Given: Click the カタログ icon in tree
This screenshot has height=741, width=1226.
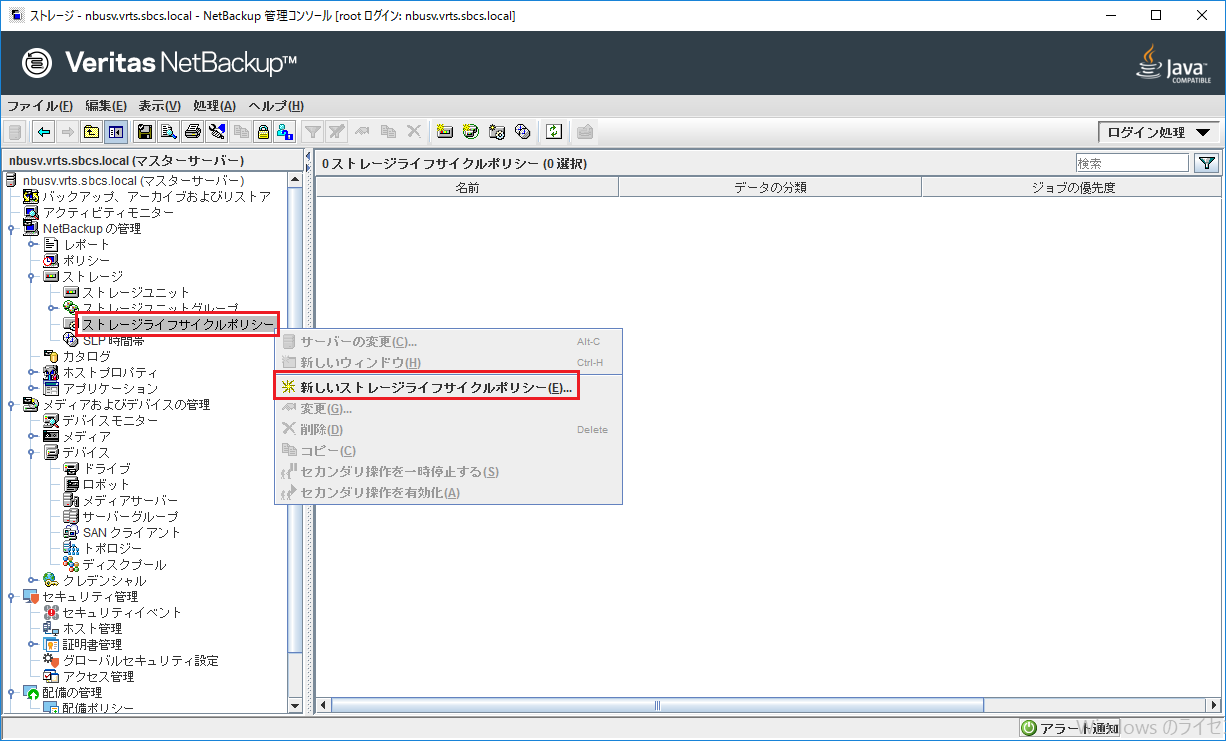Looking at the screenshot, I should 52,356.
